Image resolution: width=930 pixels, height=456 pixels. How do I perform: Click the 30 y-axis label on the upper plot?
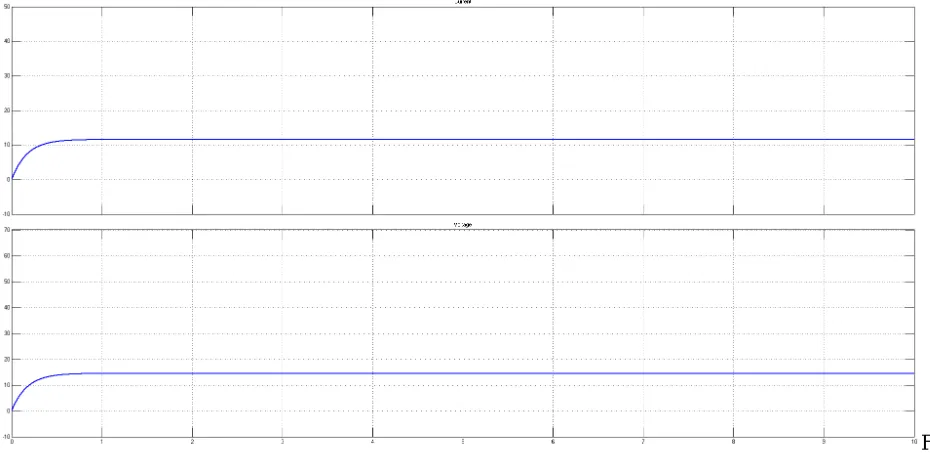pos(7,76)
